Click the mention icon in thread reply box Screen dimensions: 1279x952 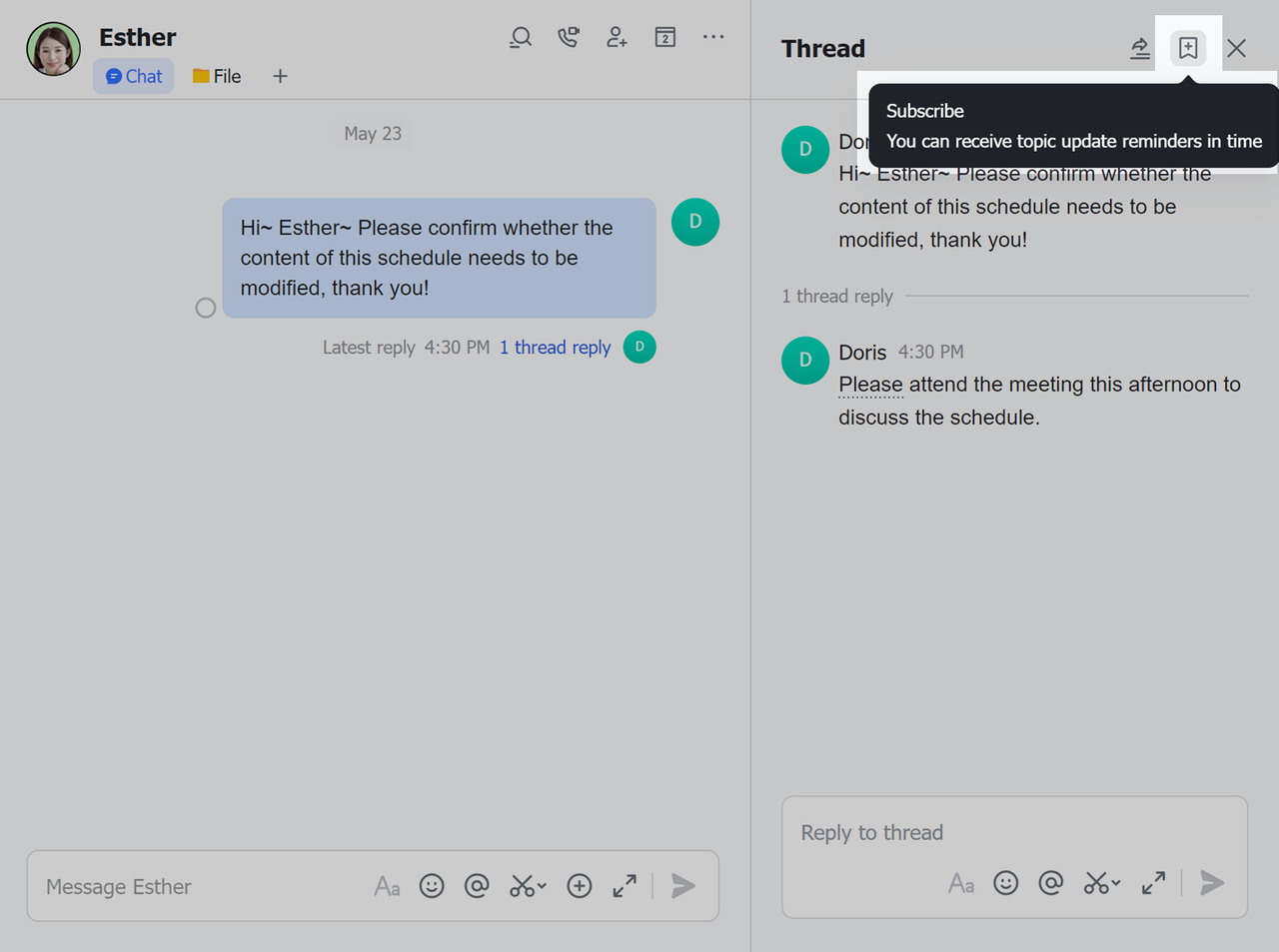pos(1051,883)
